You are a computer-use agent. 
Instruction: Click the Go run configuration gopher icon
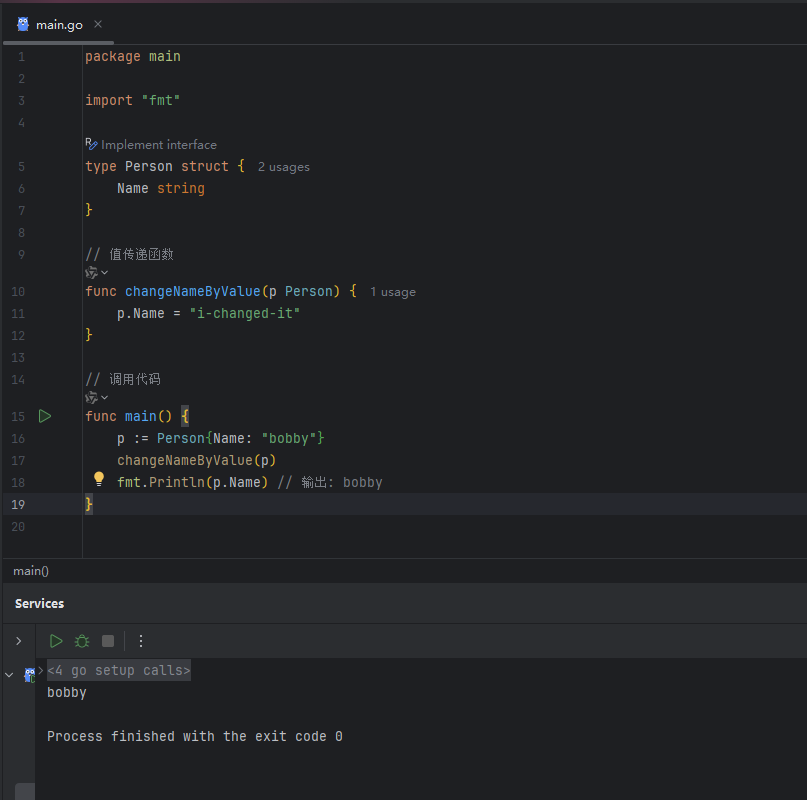tap(29, 674)
